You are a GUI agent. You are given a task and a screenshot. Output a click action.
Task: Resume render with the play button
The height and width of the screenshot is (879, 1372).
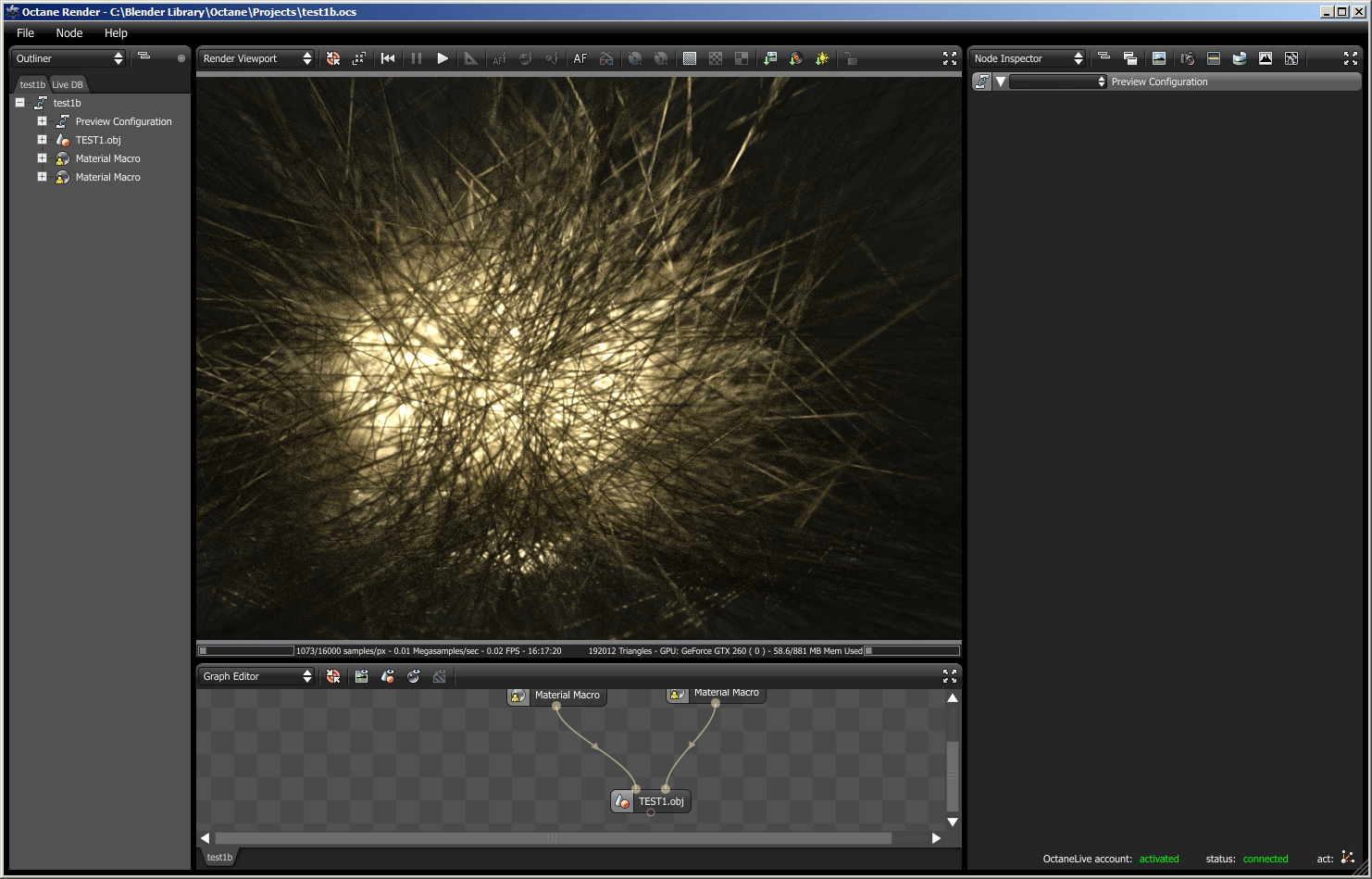pos(443,58)
